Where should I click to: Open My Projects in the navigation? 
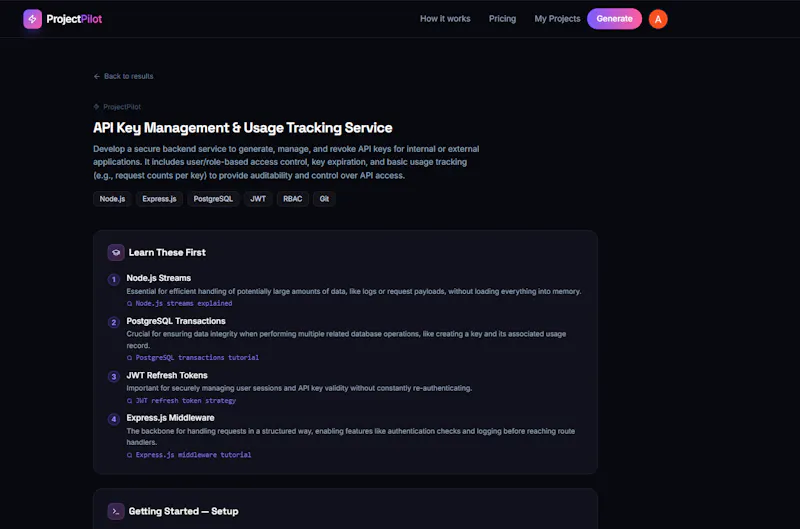(557, 19)
